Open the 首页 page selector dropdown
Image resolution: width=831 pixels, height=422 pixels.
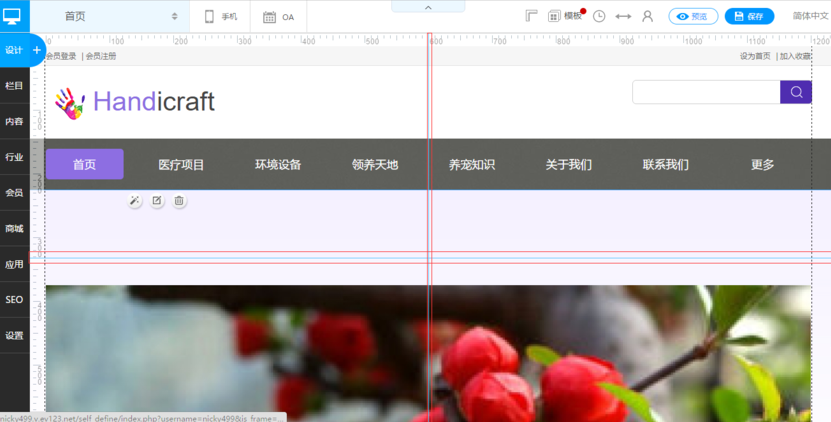click(109, 16)
